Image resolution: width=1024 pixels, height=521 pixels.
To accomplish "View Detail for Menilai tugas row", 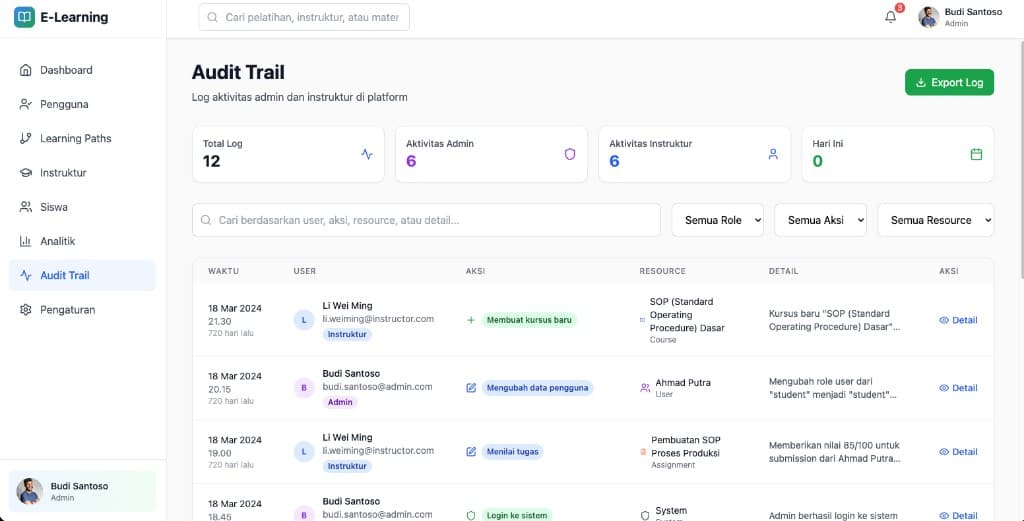I will click(958, 452).
